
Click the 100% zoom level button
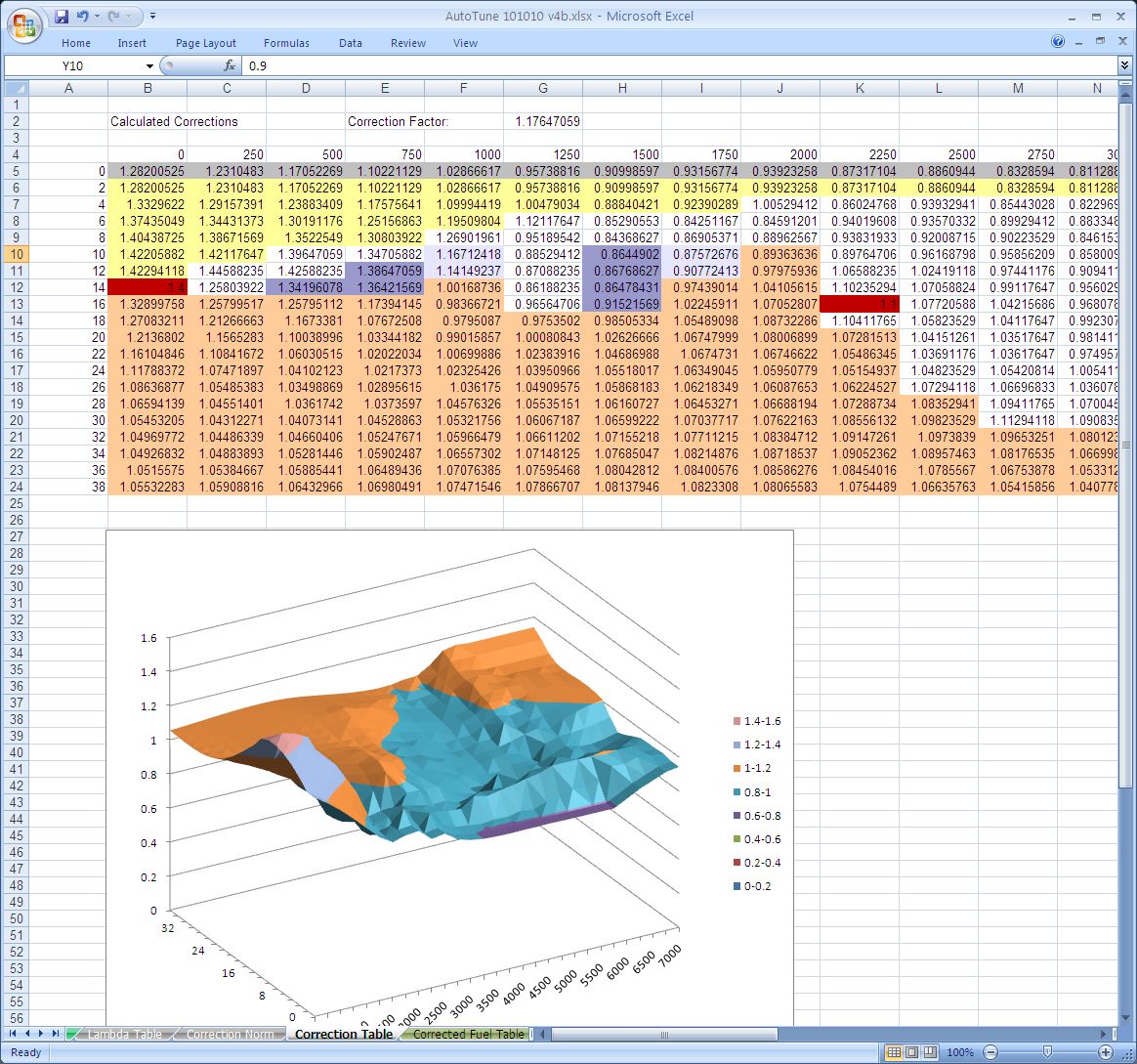pos(960,1052)
